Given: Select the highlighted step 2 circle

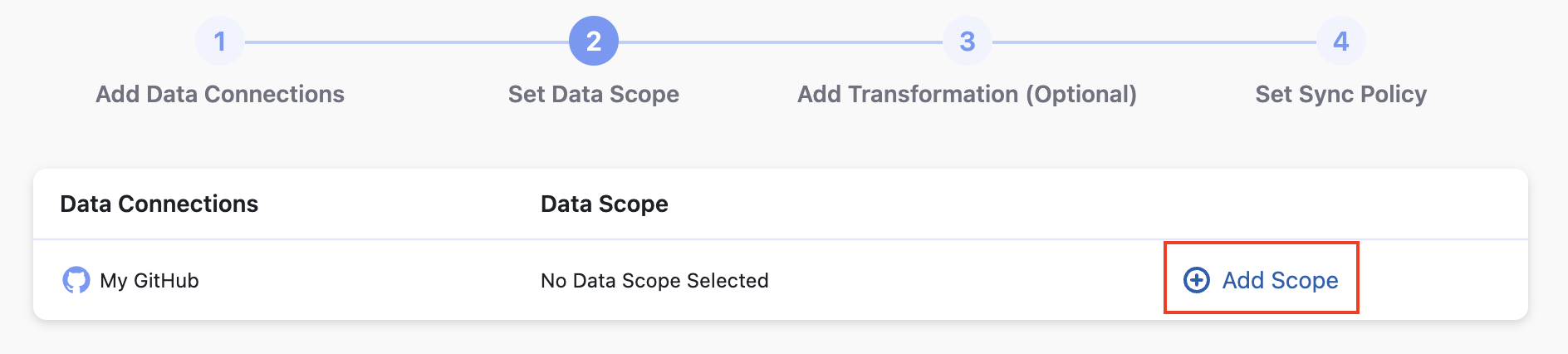Looking at the screenshot, I should [593, 41].
